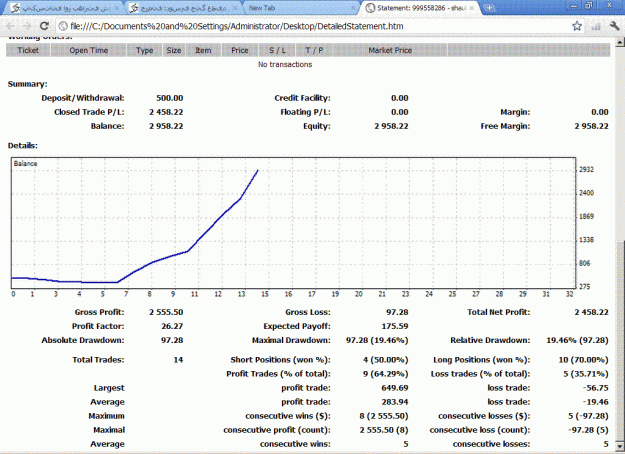Close the first Persian-titled tab
This screenshot has width=625, height=454.
116,8
